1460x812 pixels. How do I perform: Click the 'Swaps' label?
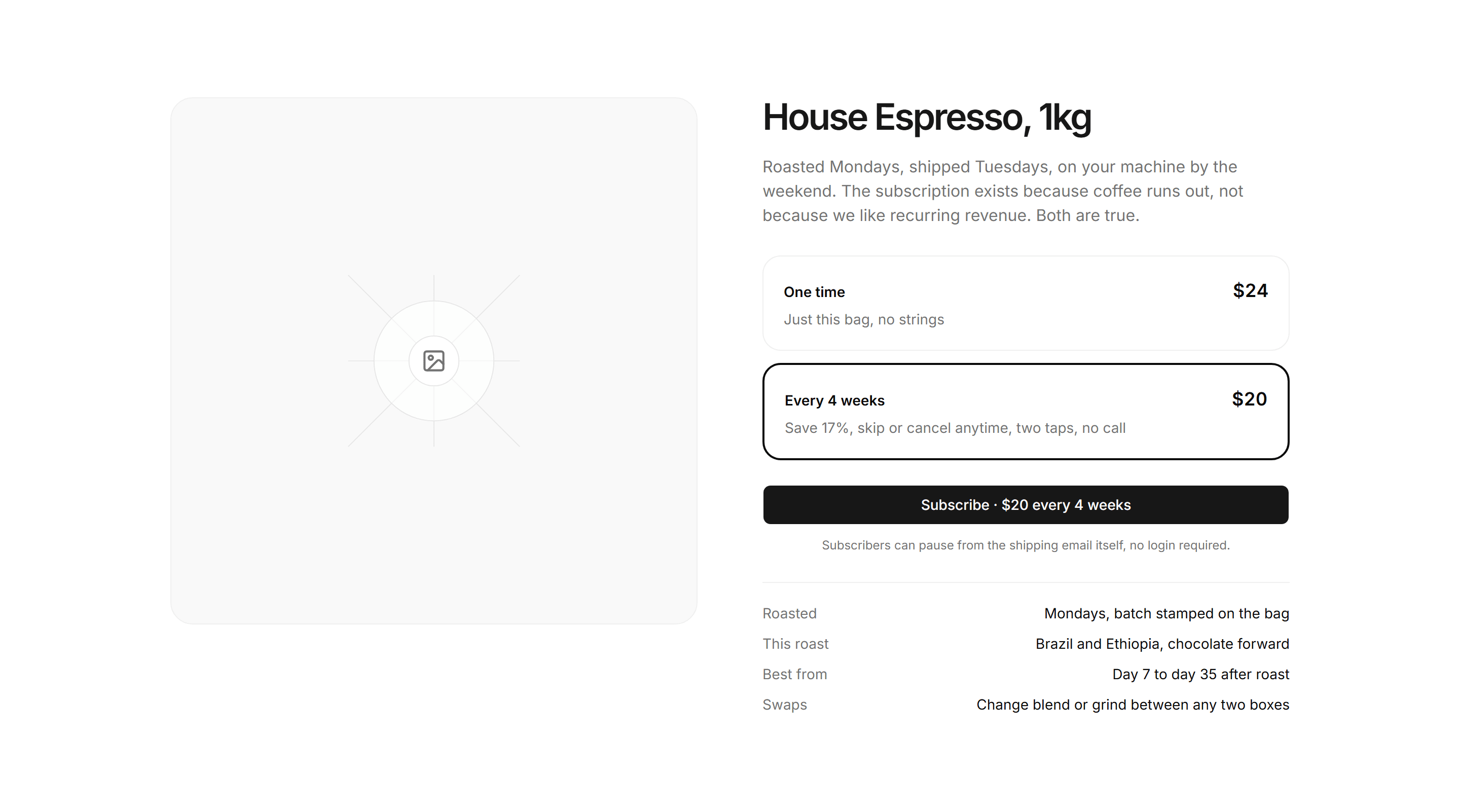pyautogui.click(x=784, y=705)
